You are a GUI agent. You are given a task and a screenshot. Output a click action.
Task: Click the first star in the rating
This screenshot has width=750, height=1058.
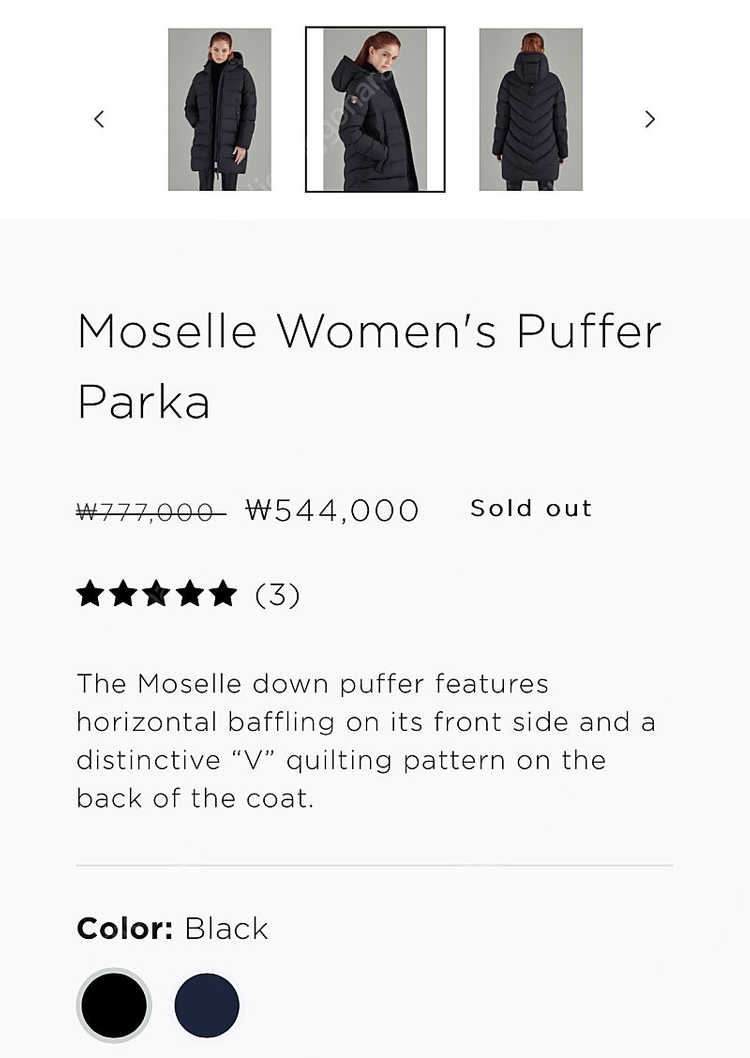click(x=90, y=595)
